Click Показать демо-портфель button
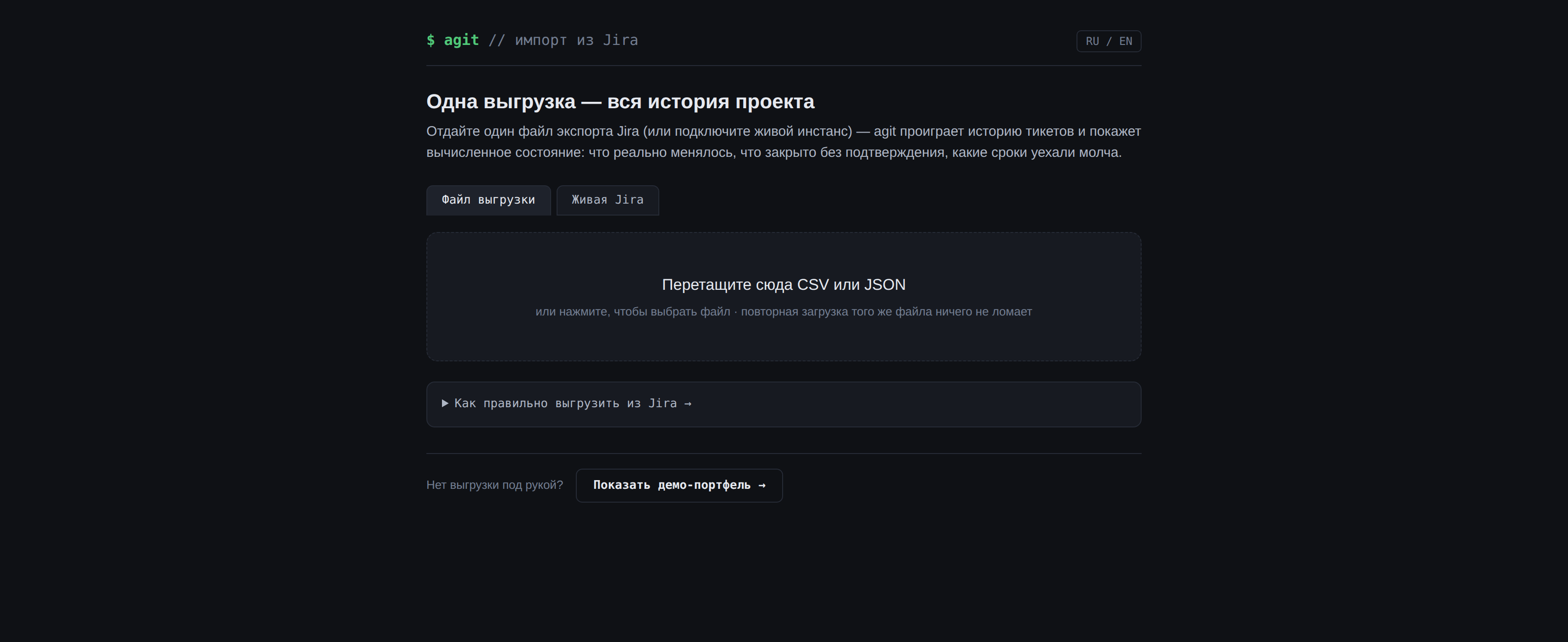The width and height of the screenshot is (1568, 642). point(679,485)
